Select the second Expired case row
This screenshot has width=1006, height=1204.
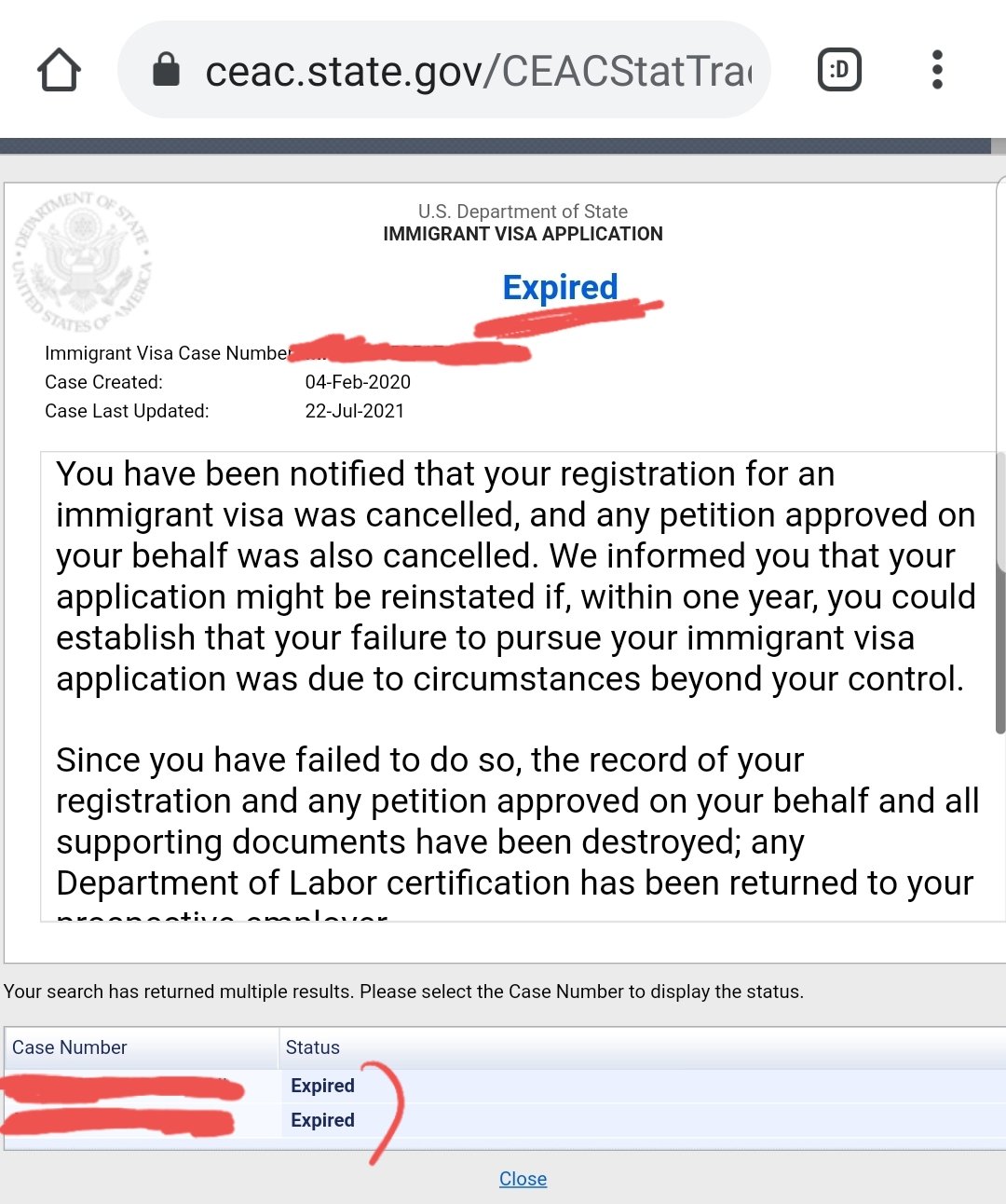pos(503,1120)
